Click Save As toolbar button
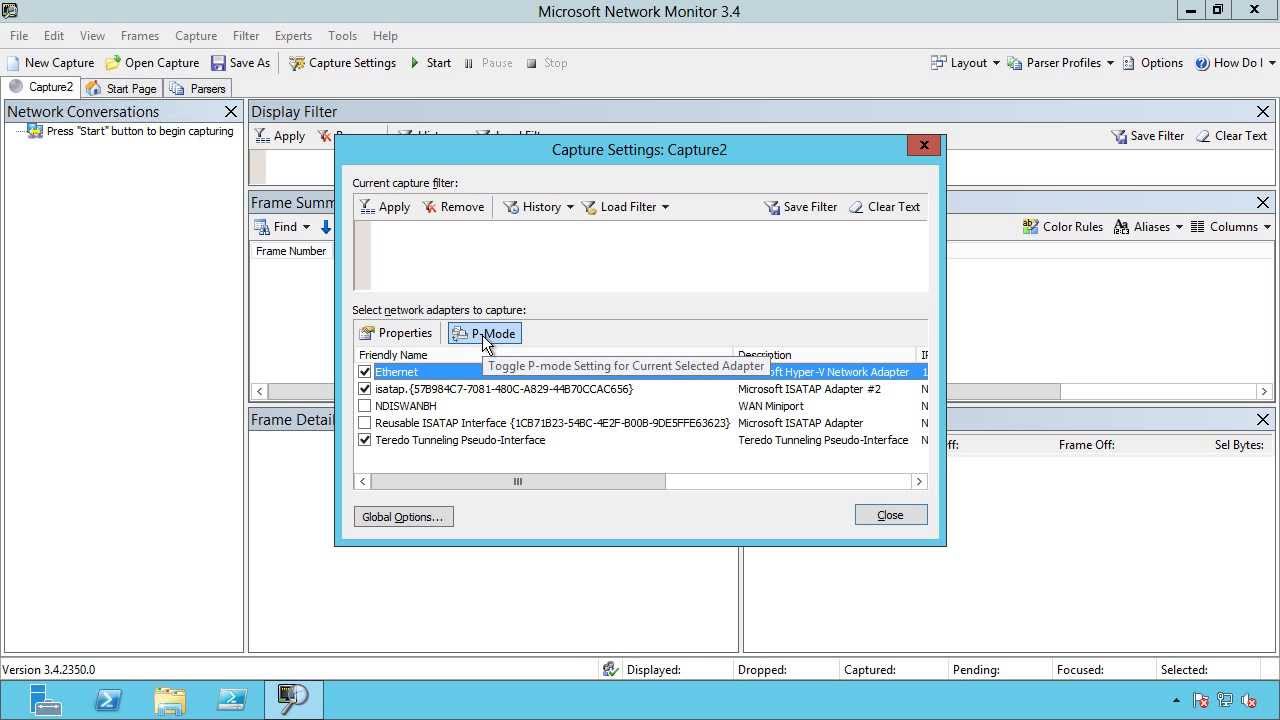 coord(240,63)
